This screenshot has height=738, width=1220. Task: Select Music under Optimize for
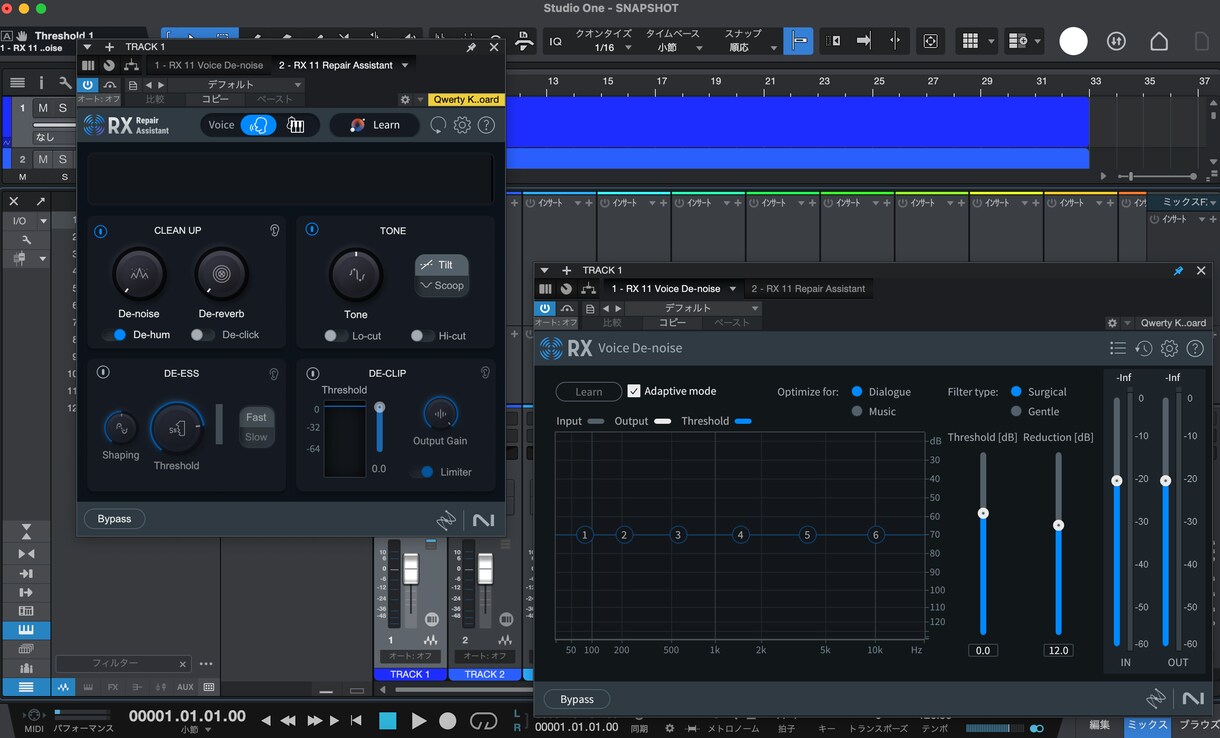click(857, 411)
